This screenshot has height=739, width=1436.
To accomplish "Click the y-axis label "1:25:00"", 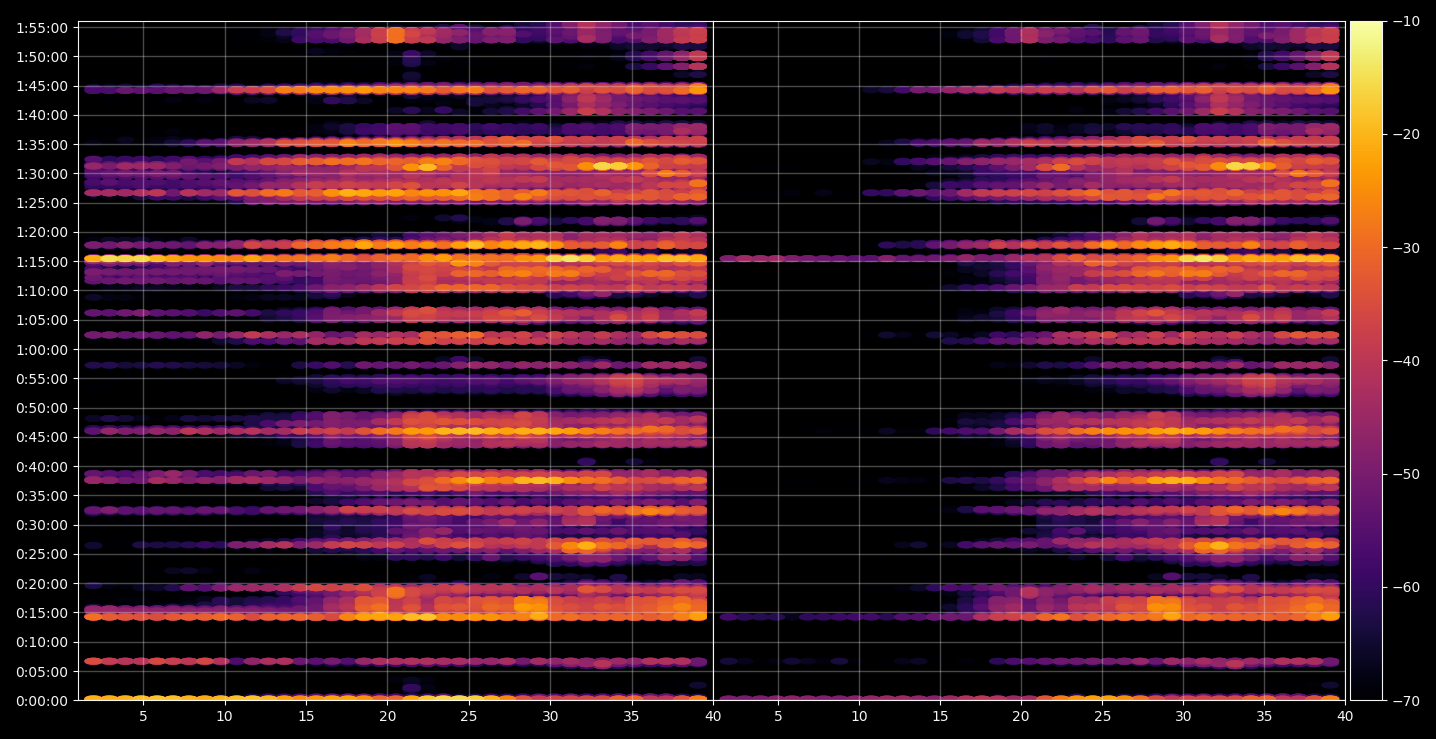I will point(43,203).
